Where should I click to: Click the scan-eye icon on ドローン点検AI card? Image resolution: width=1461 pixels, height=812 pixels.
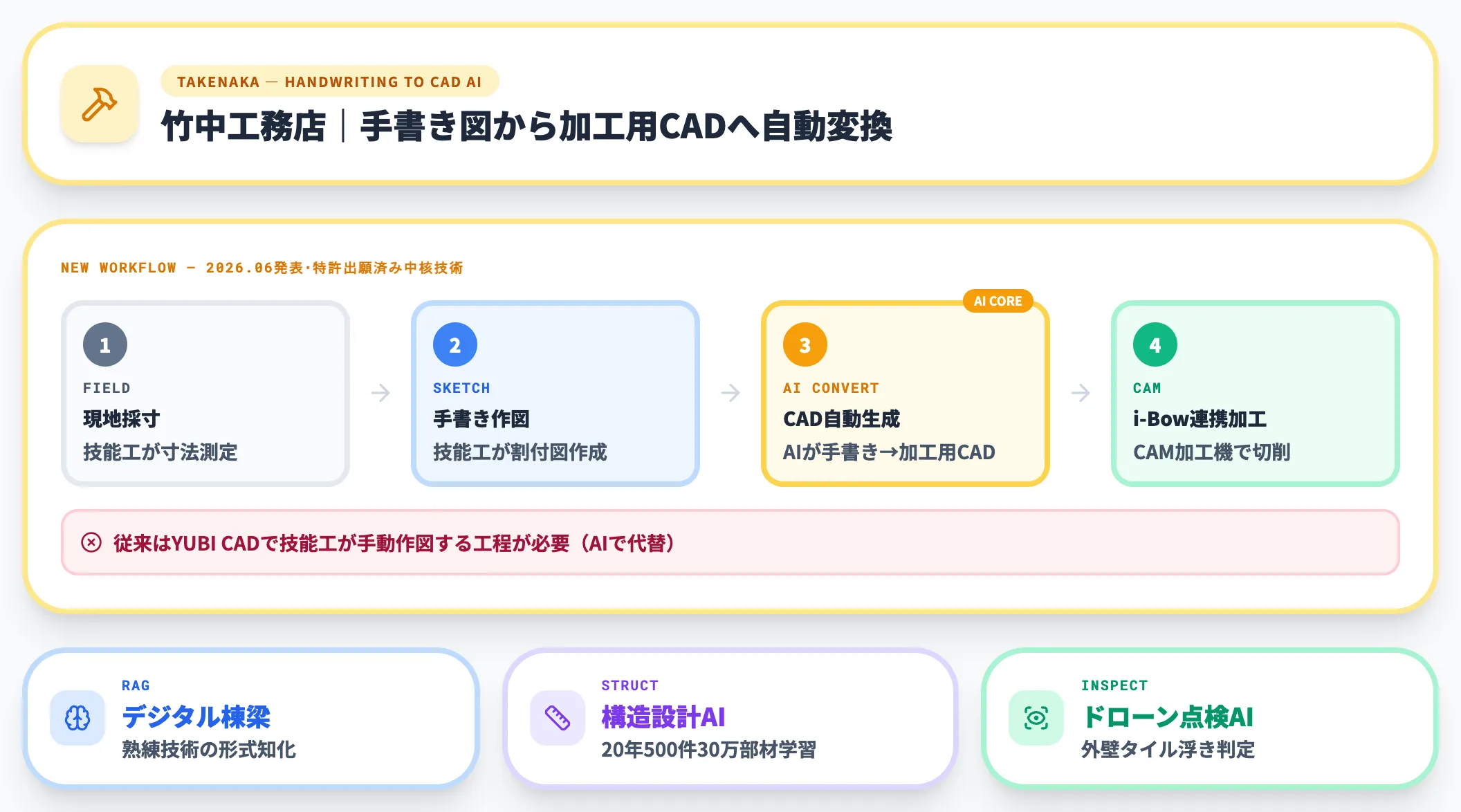[1036, 718]
